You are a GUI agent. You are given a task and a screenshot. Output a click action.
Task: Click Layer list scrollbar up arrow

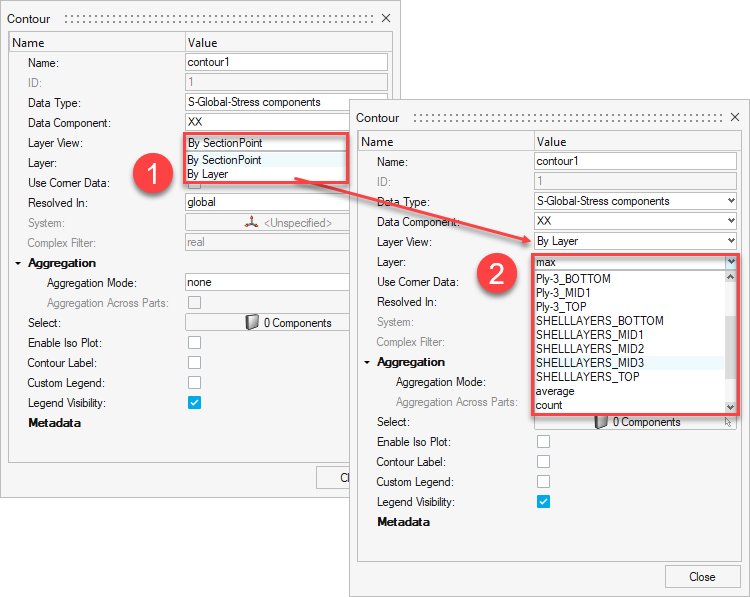730,277
